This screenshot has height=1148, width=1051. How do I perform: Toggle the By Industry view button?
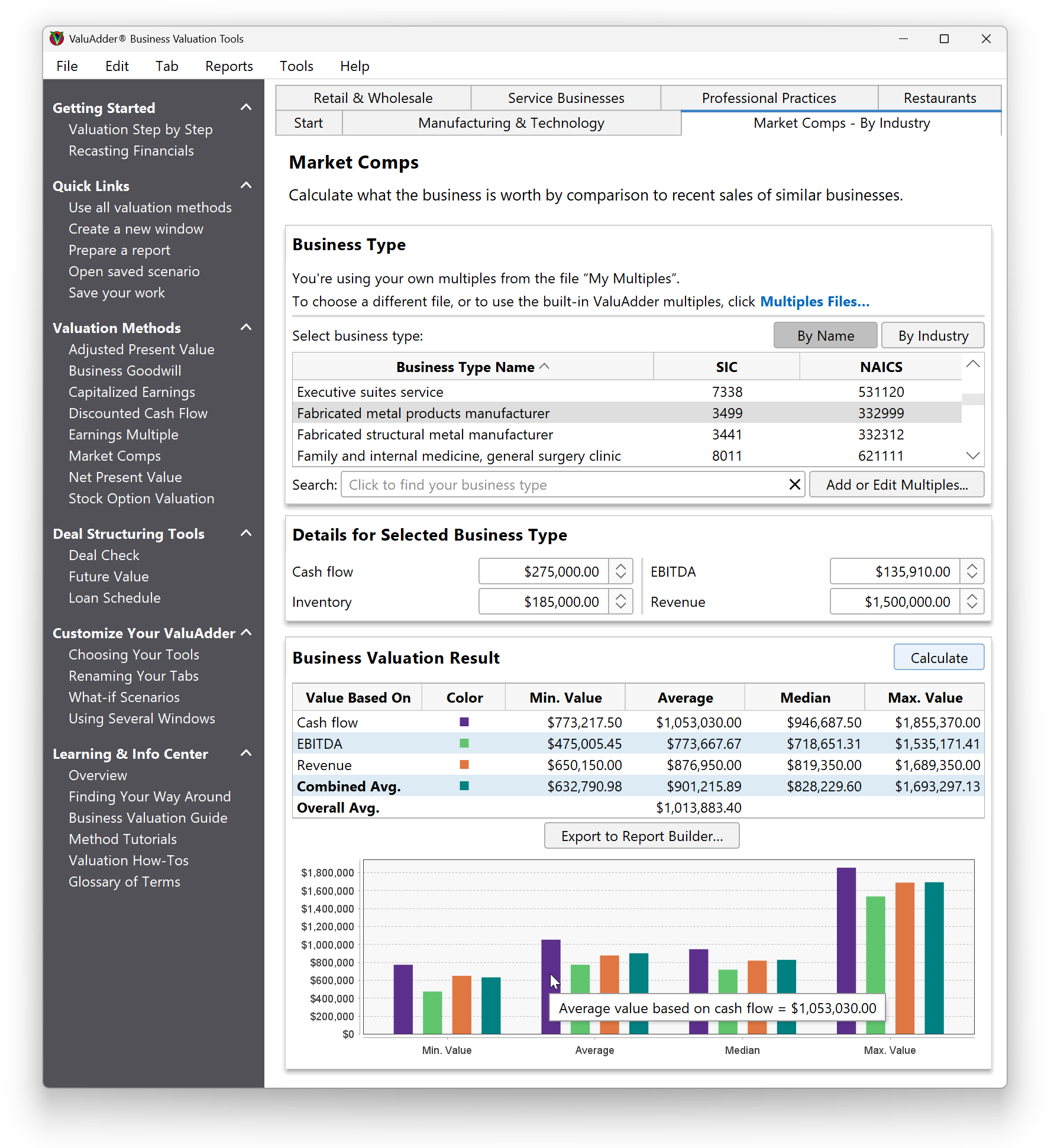point(933,335)
